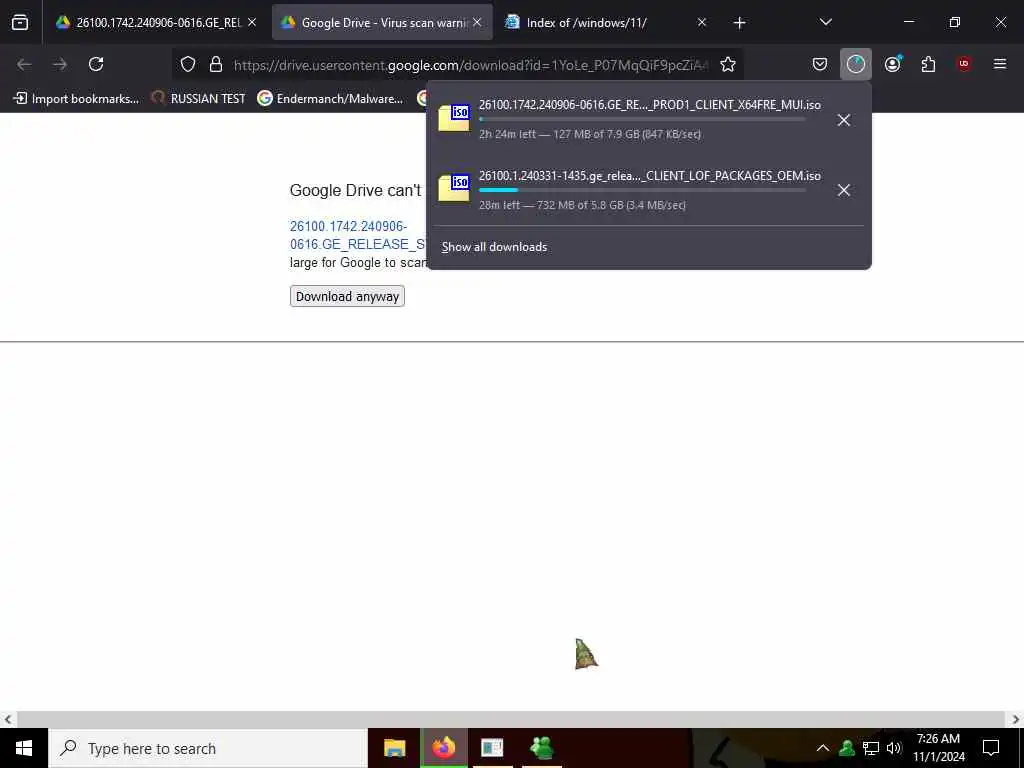
Task: Close the Index of /windows/11/ tab
Action: [x=702, y=22]
